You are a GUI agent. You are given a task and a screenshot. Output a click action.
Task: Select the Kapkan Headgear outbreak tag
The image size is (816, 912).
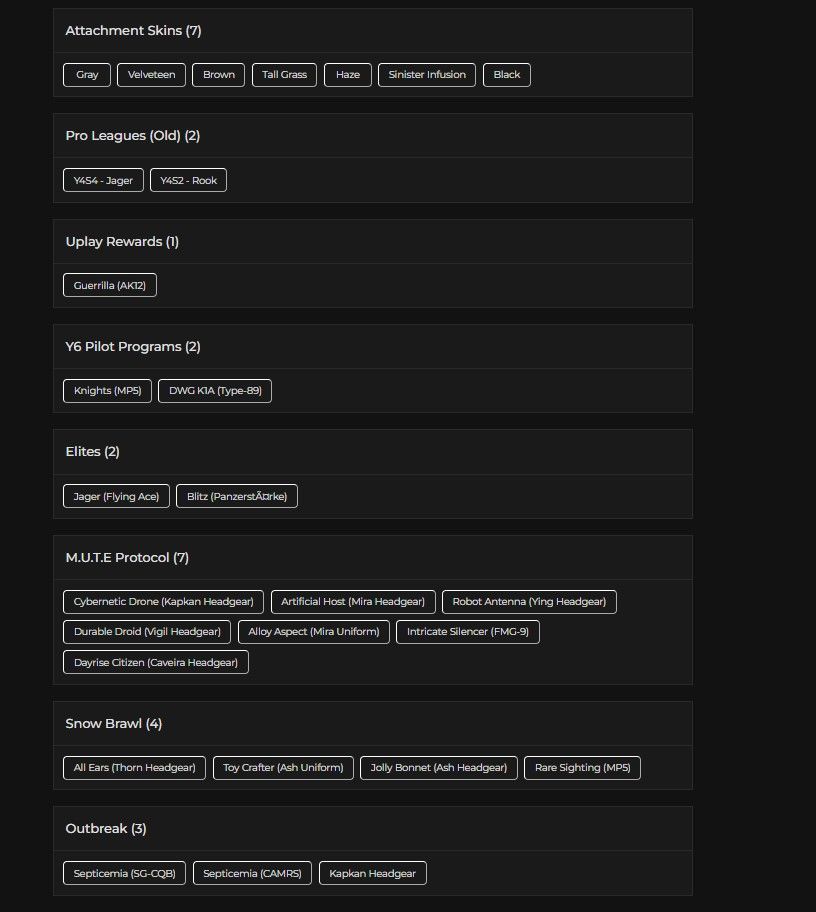coord(373,873)
